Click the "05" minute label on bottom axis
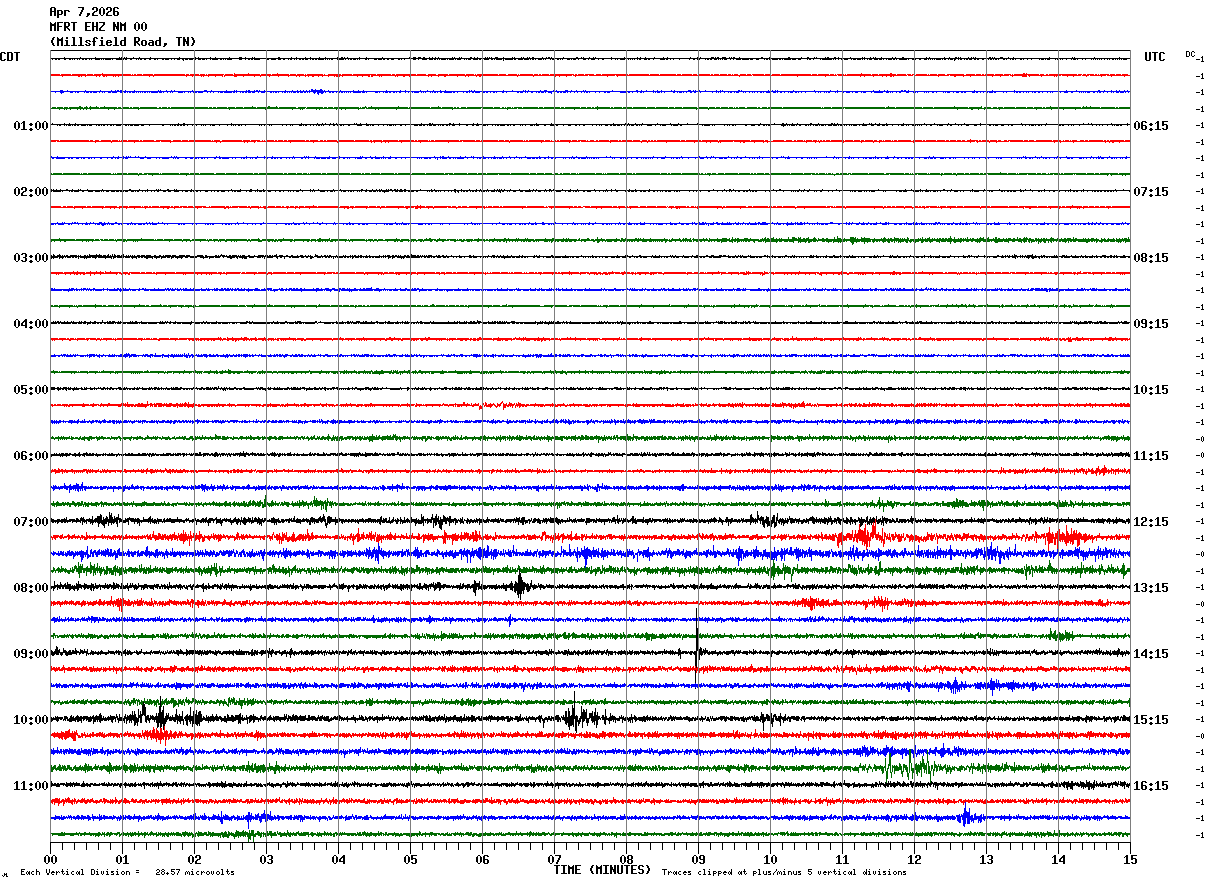 [410, 859]
